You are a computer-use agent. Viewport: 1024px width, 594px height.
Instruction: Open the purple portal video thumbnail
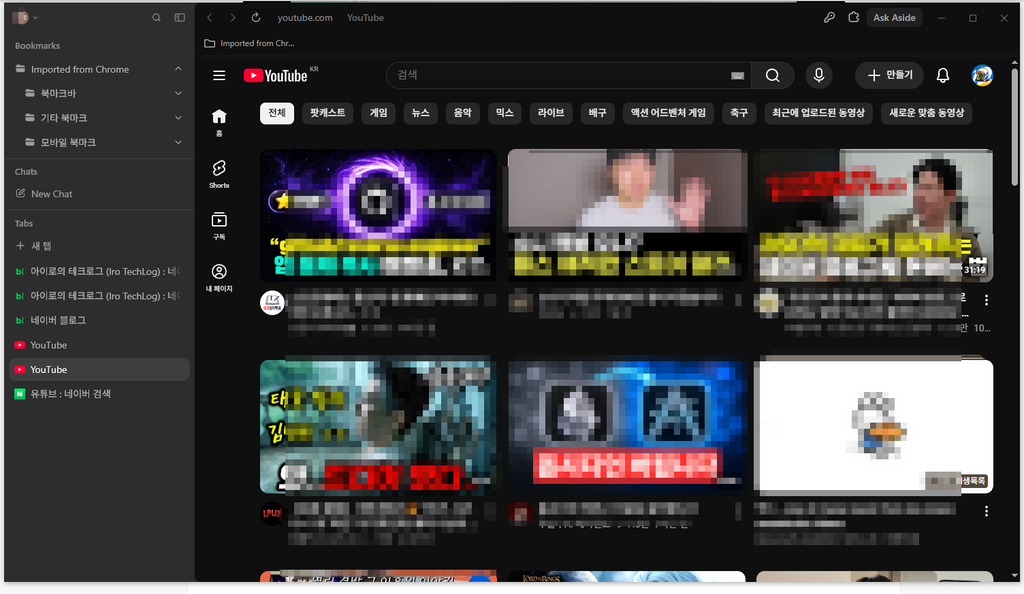pos(378,215)
